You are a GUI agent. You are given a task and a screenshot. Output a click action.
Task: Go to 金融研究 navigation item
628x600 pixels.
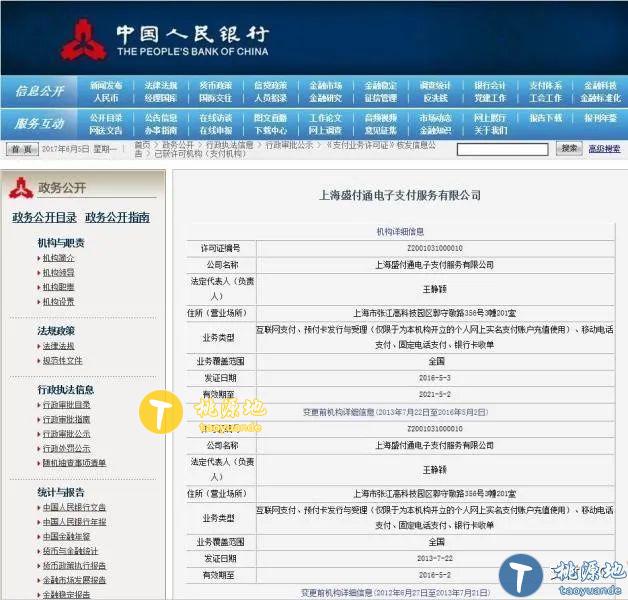(326, 98)
